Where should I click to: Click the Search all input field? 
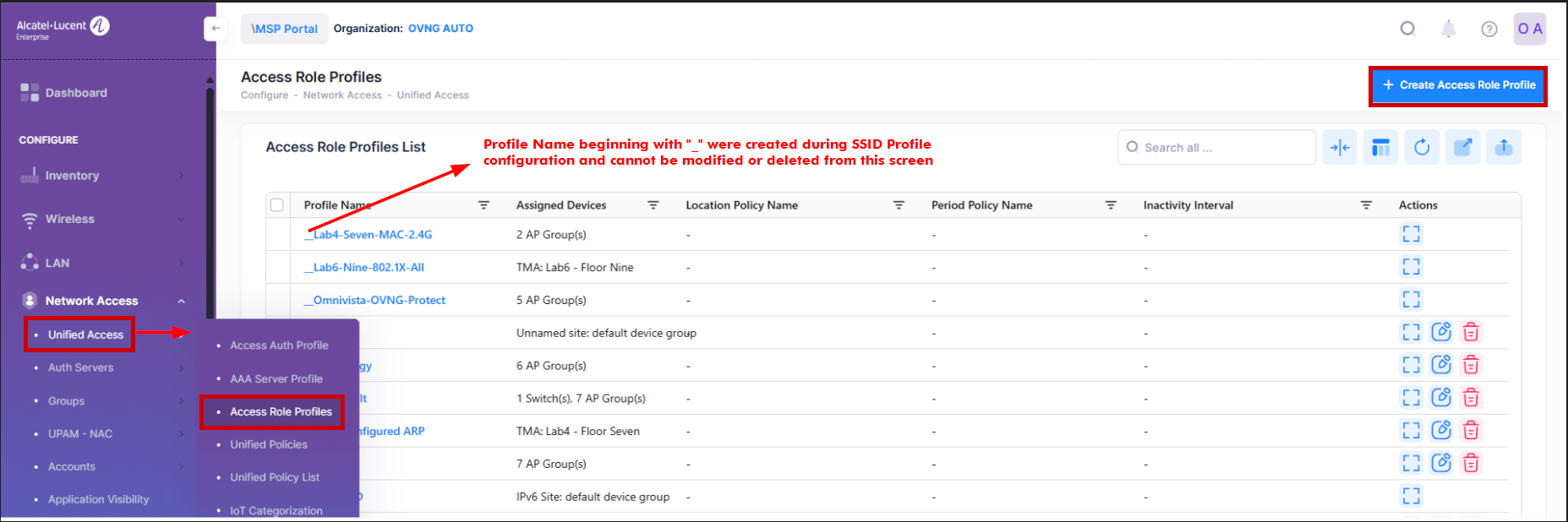pos(1217,148)
